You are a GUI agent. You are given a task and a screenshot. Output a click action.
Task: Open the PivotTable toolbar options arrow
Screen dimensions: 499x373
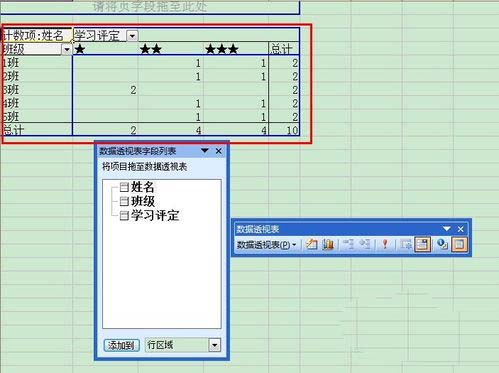click(447, 229)
